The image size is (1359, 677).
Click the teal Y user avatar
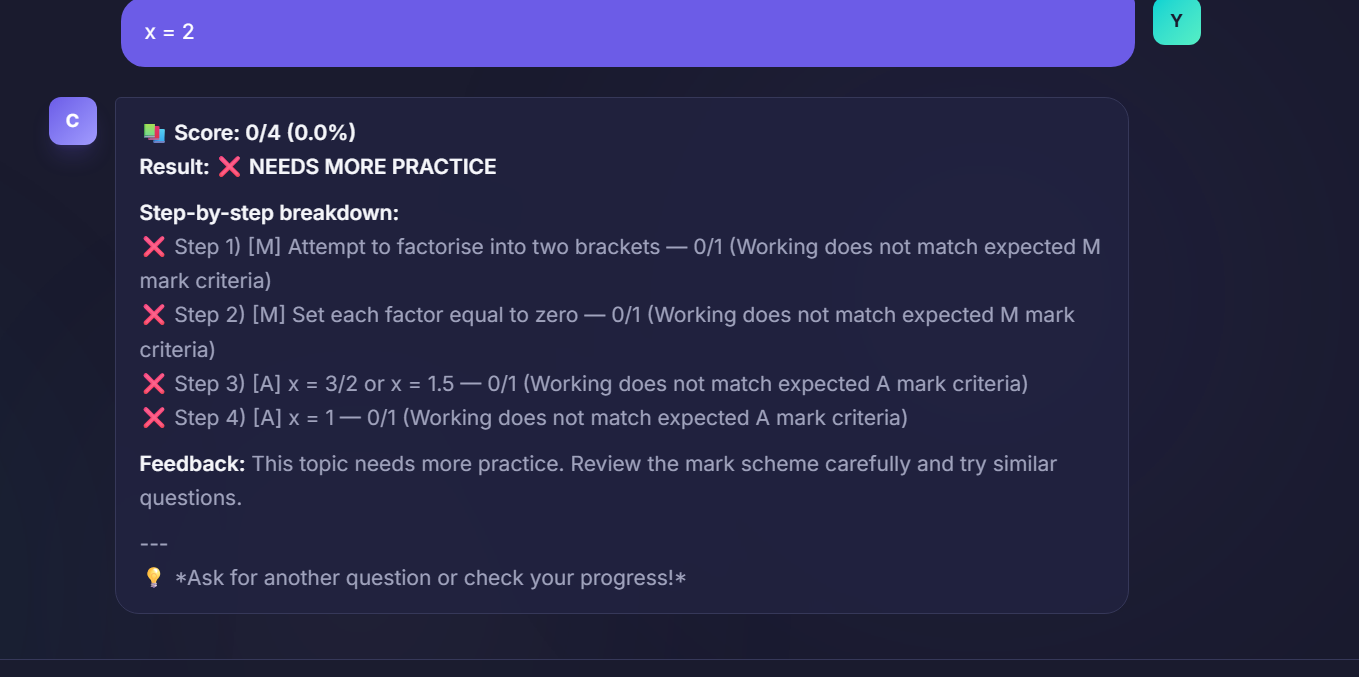point(1176,21)
